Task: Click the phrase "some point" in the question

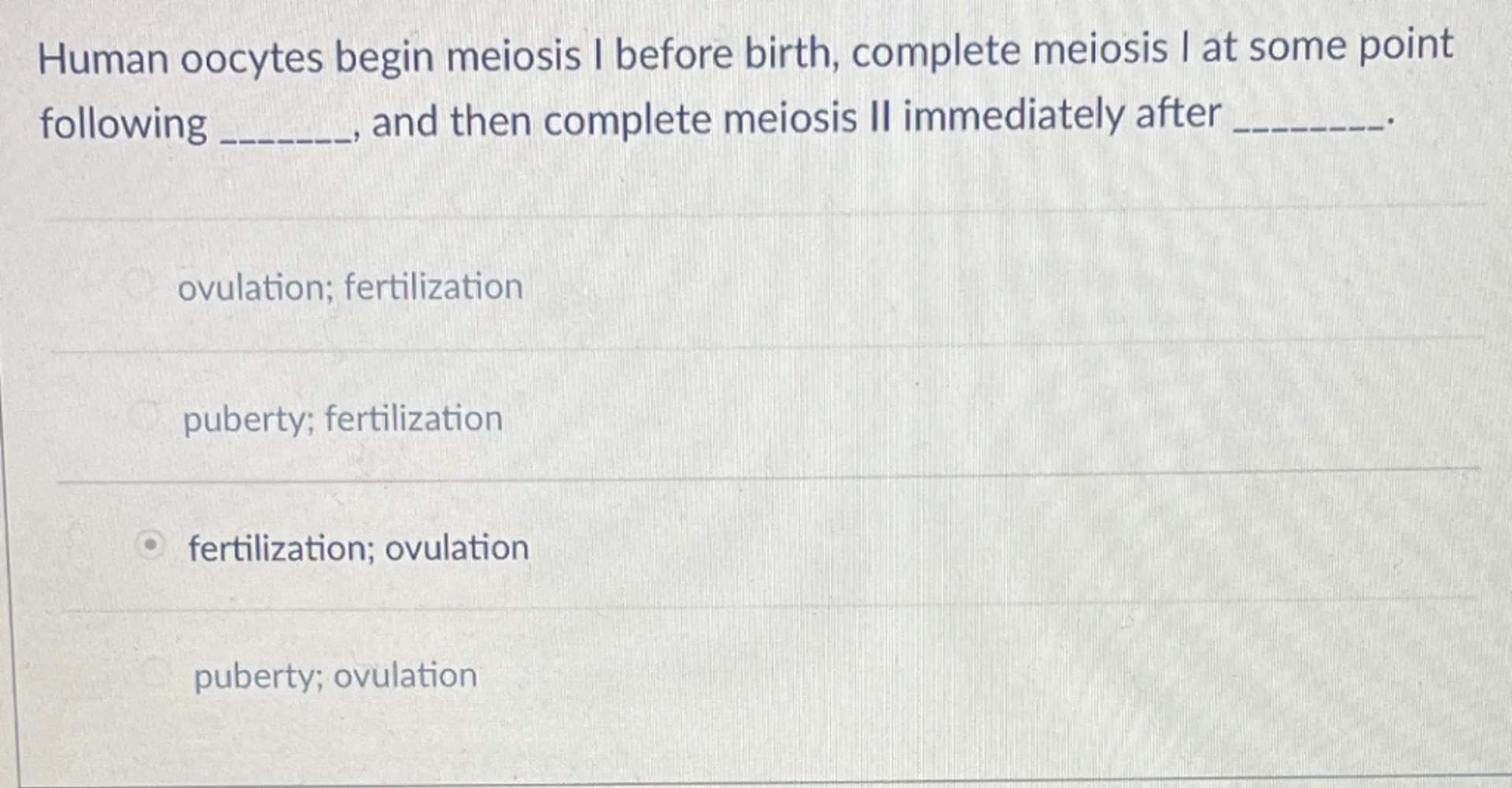Action: (1350, 46)
